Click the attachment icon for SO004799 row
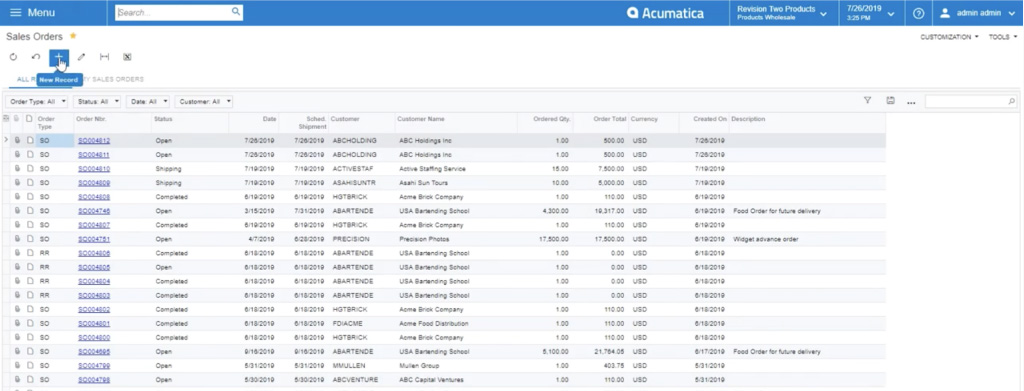Screen dimensions: 1024x391 (18, 366)
